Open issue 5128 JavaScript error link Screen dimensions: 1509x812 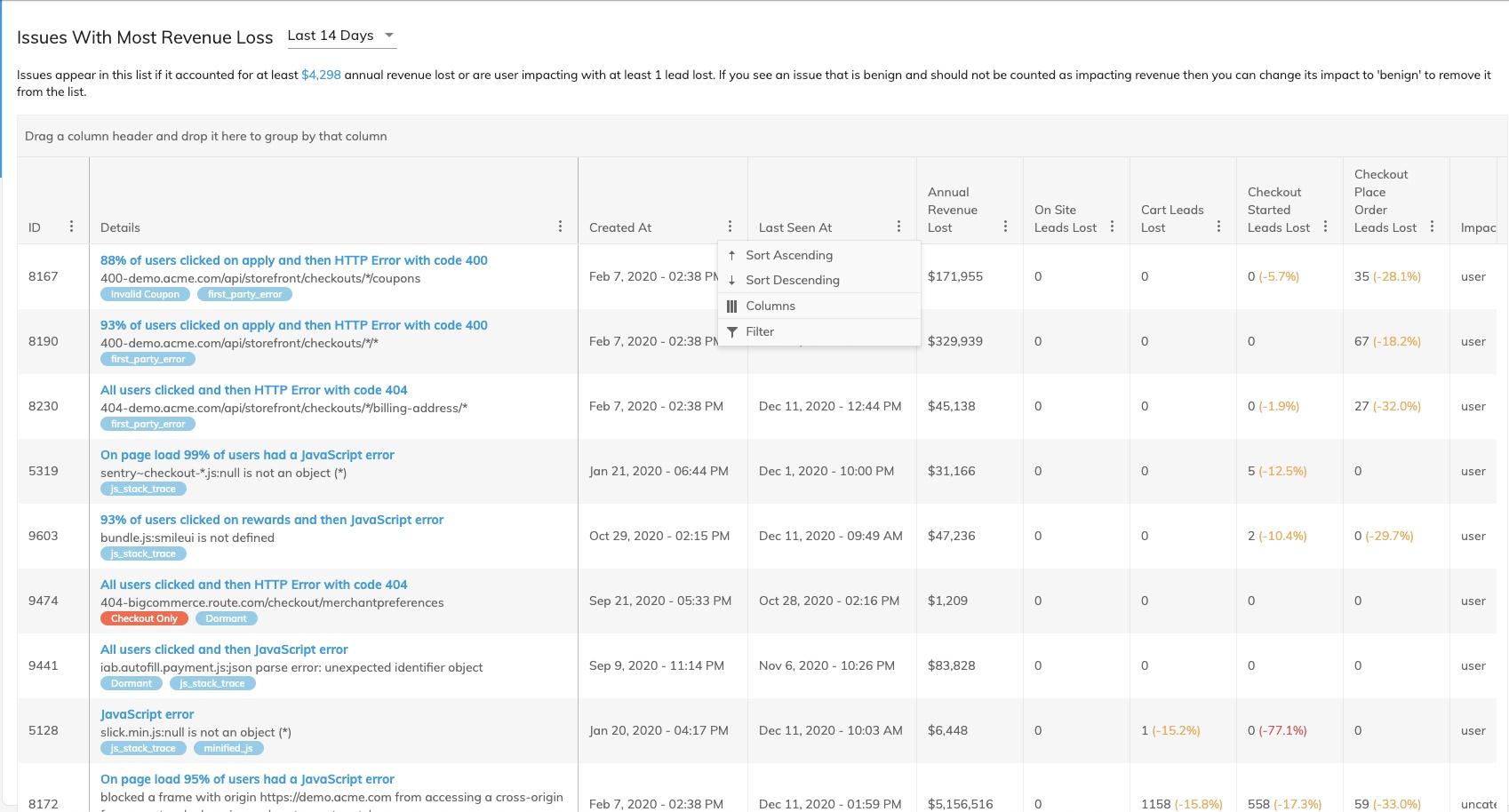[x=147, y=714]
